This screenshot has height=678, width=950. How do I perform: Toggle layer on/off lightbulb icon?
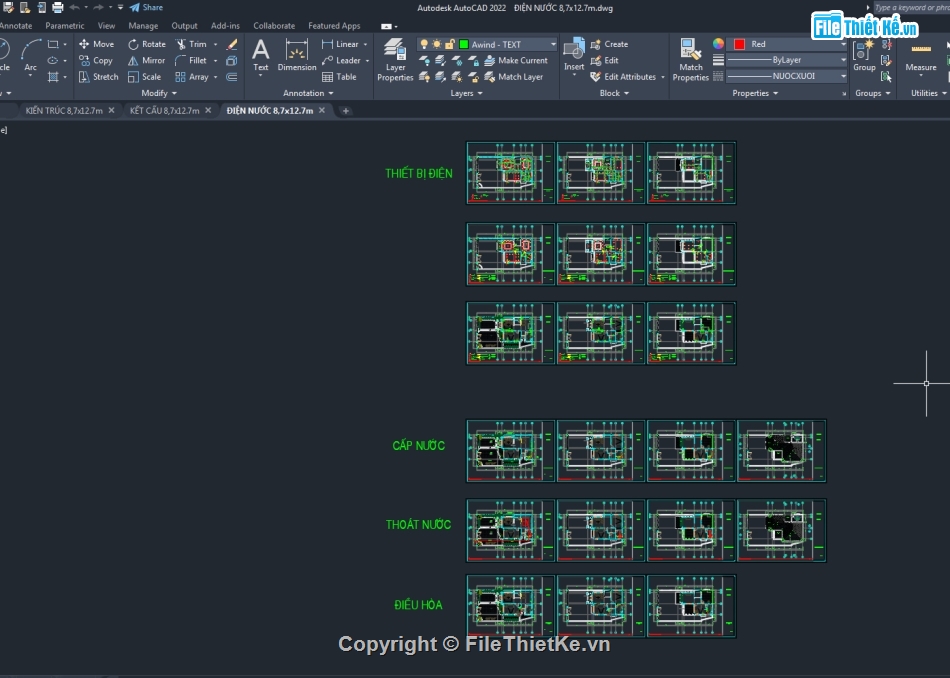point(424,44)
